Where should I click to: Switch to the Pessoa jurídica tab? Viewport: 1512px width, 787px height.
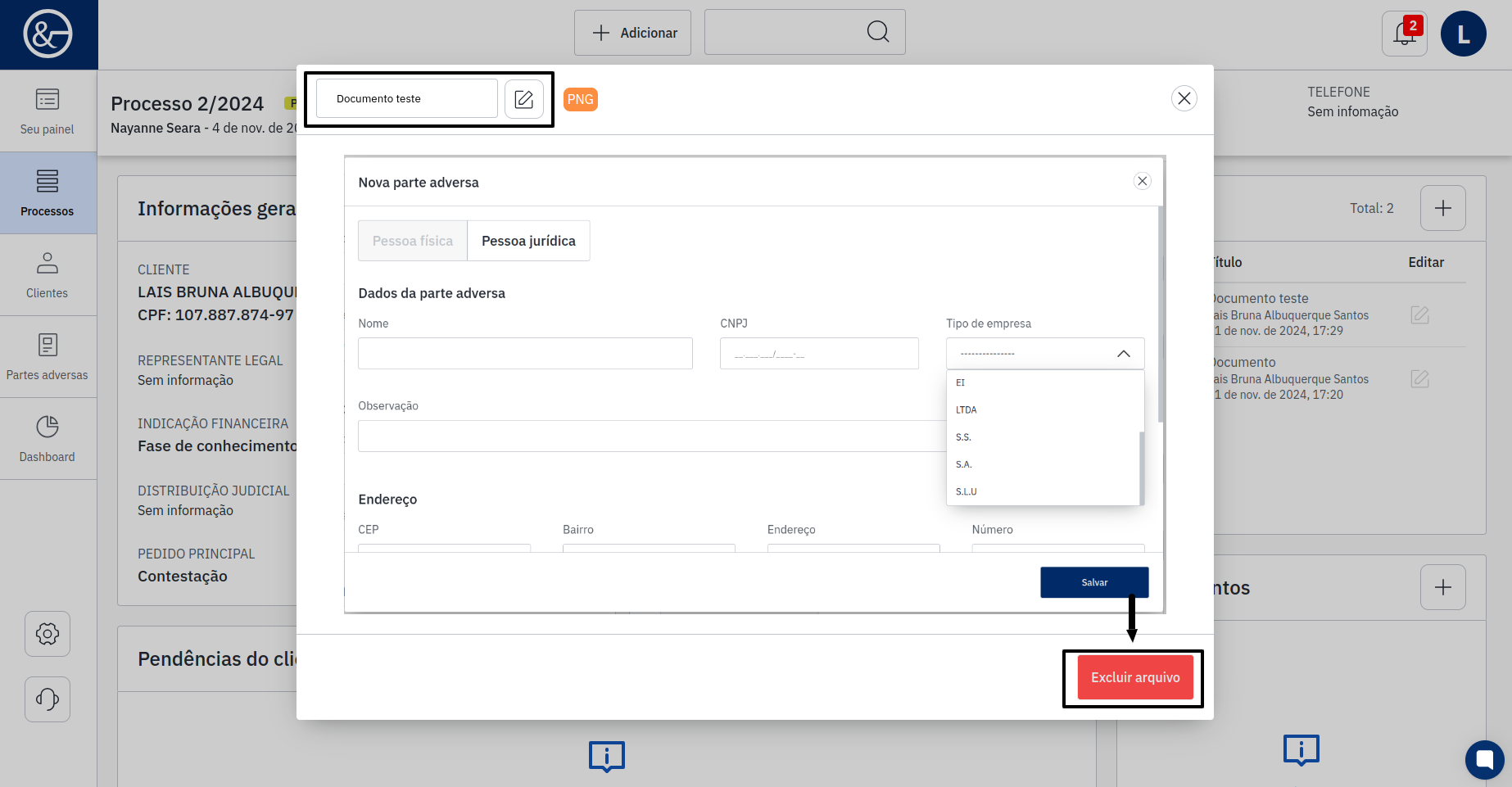click(x=529, y=241)
